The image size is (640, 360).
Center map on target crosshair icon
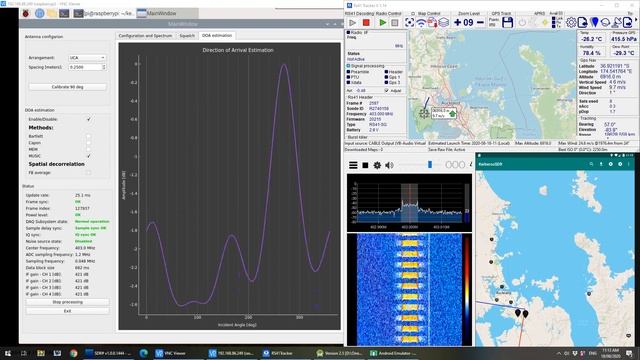click(409, 22)
